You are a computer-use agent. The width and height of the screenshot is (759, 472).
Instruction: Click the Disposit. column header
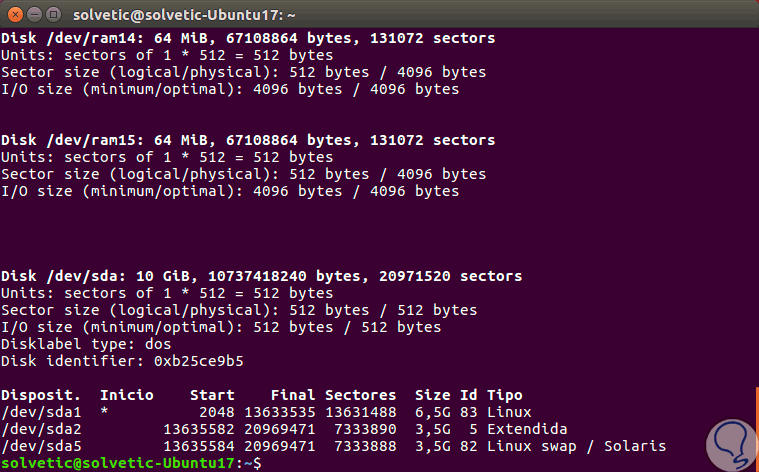coord(41,395)
